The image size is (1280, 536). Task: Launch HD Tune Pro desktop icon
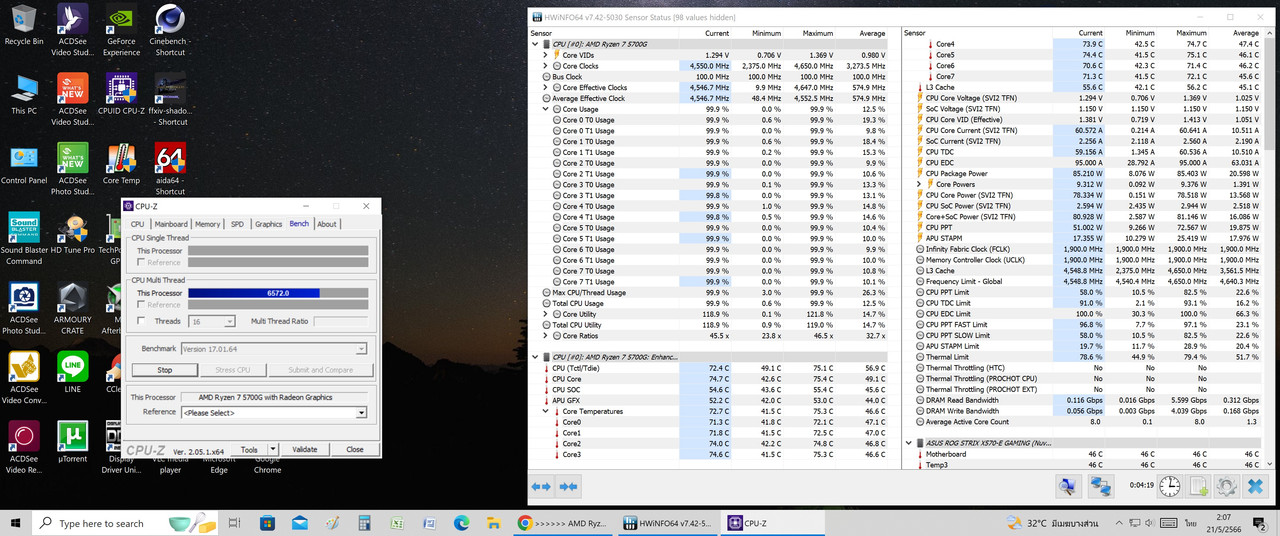[72, 235]
